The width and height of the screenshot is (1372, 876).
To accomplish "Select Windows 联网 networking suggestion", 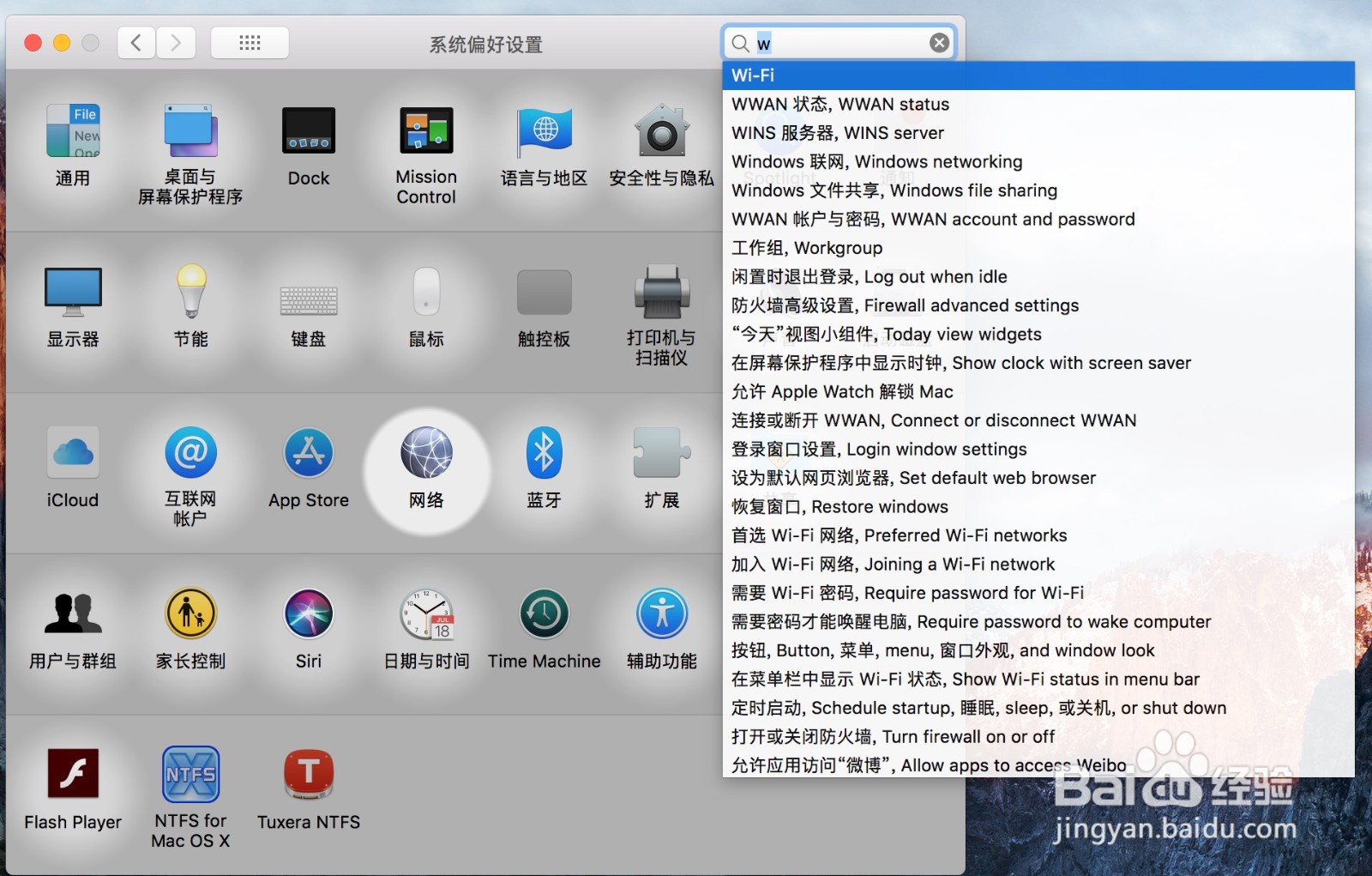I will tap(1038, 161).
